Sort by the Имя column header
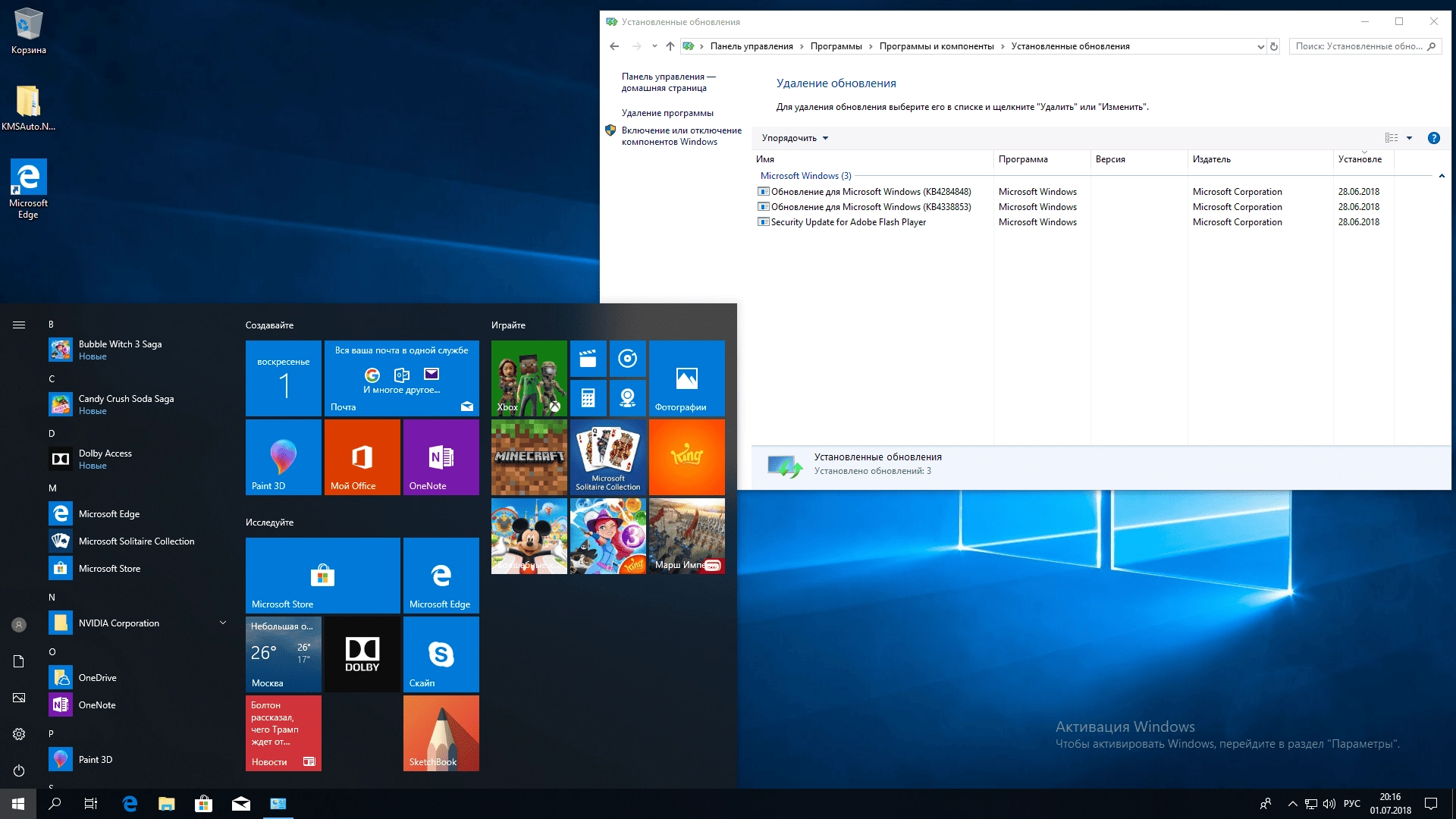Image resolution: width=1456 pixels, height=819 pixels. 872,159
